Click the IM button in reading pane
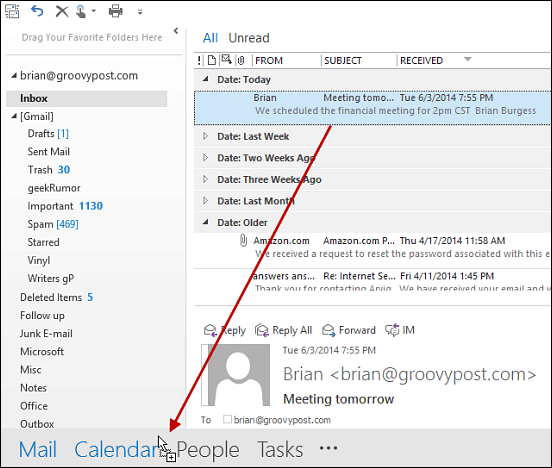The image size is (552, 468). (400, 330)
